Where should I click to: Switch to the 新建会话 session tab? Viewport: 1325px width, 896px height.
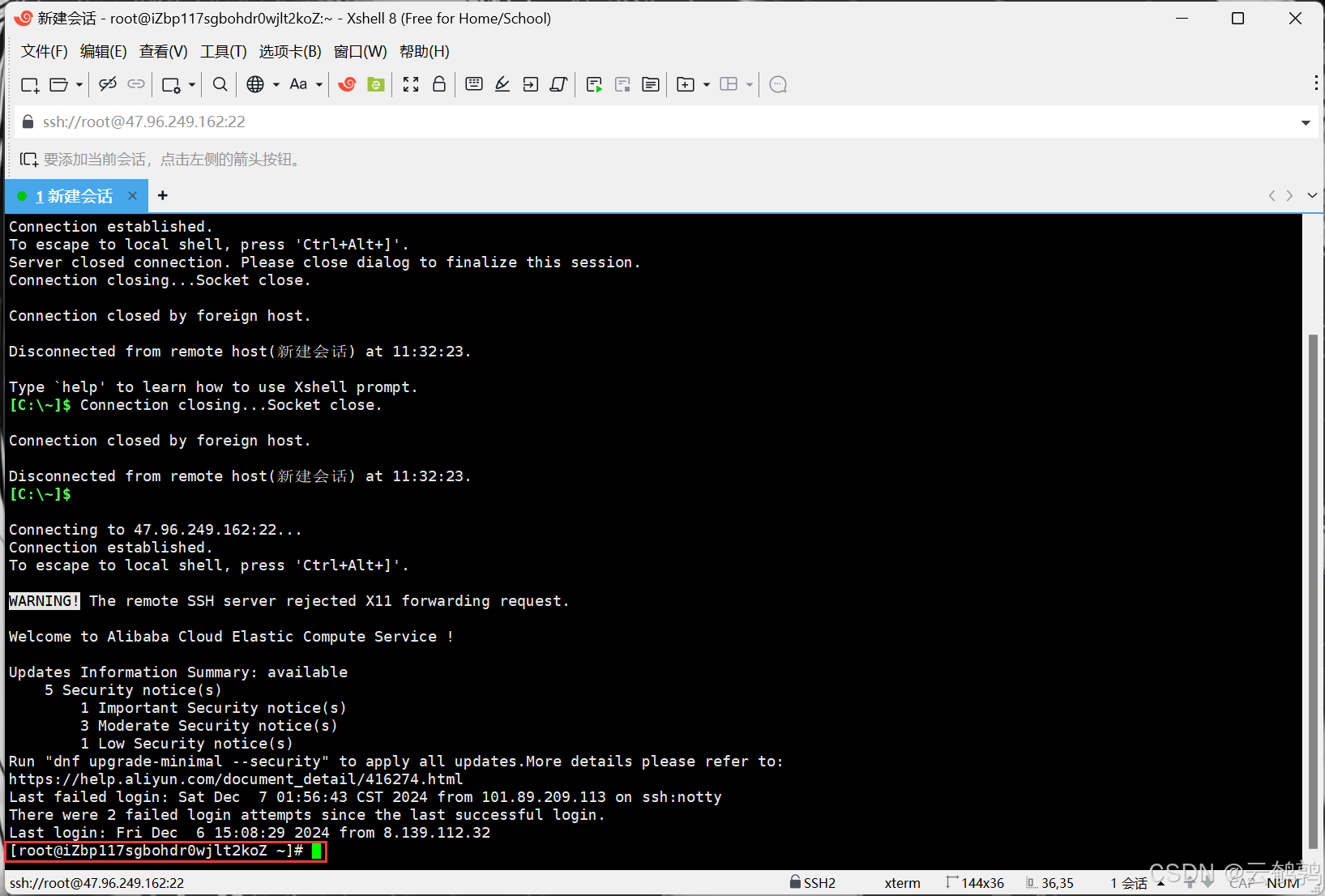(75, 195)
